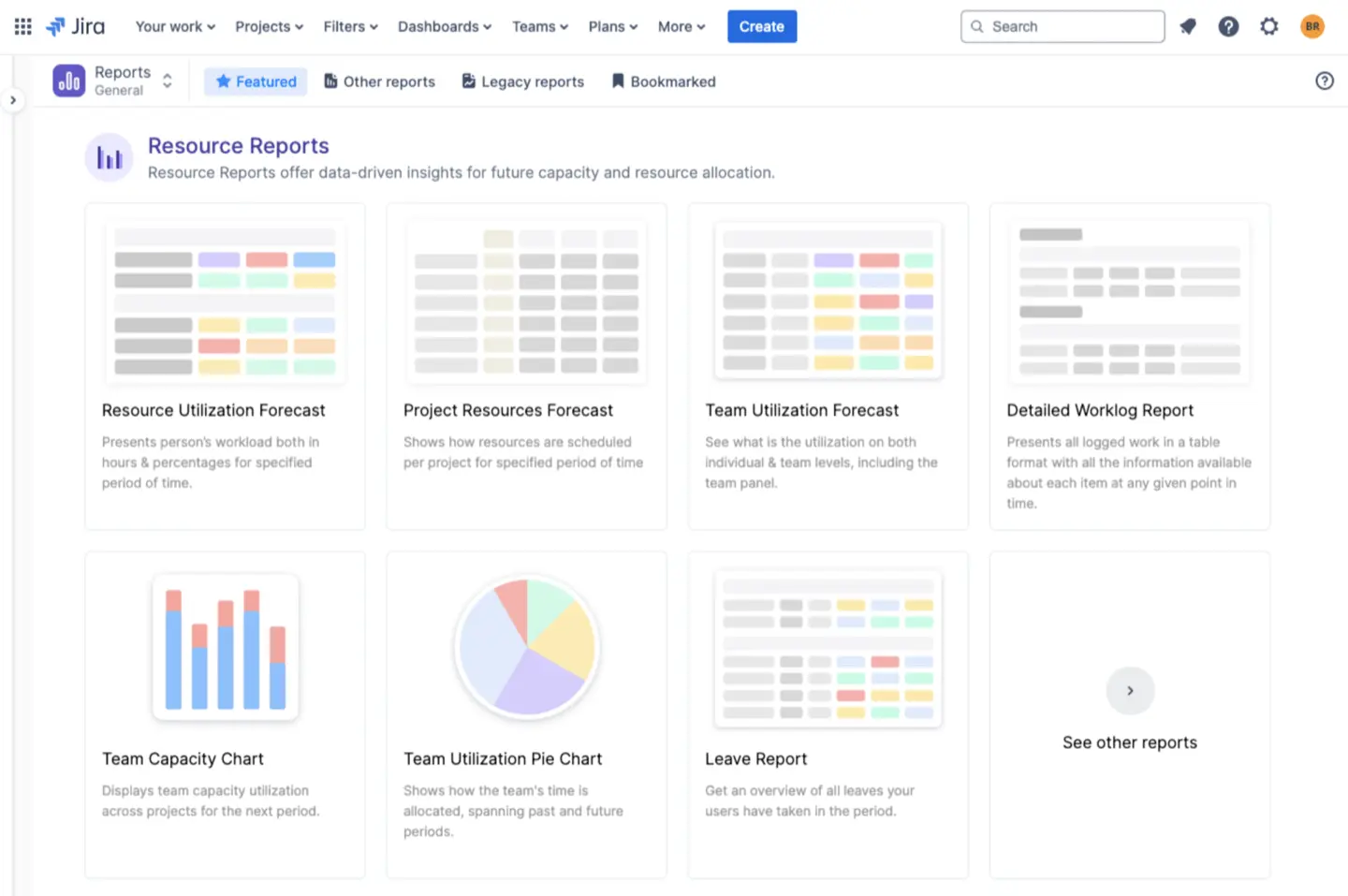Click inside the Search field
Screen dimensions: 1348x896
click(1062, 26)
